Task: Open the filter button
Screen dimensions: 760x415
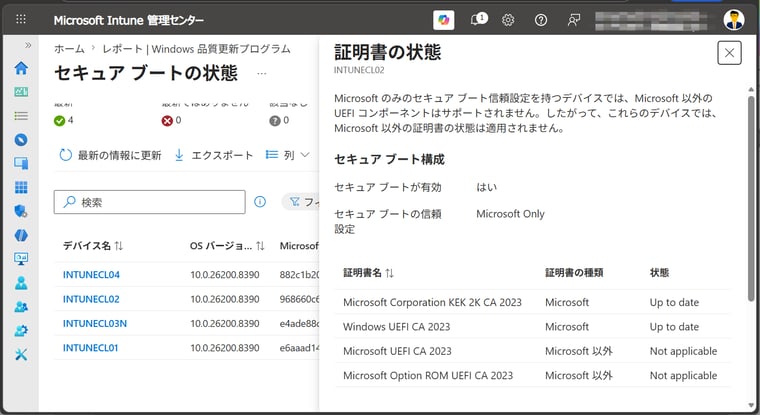Action: pyautogui.click(x=301, y=202)
